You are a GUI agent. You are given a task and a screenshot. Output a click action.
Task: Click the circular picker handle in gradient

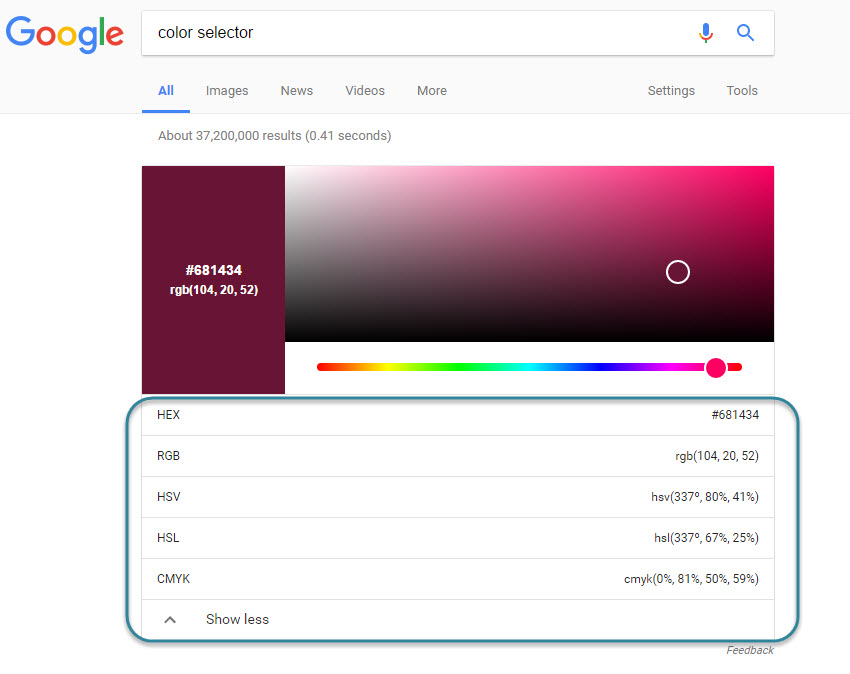pos(678,272)
